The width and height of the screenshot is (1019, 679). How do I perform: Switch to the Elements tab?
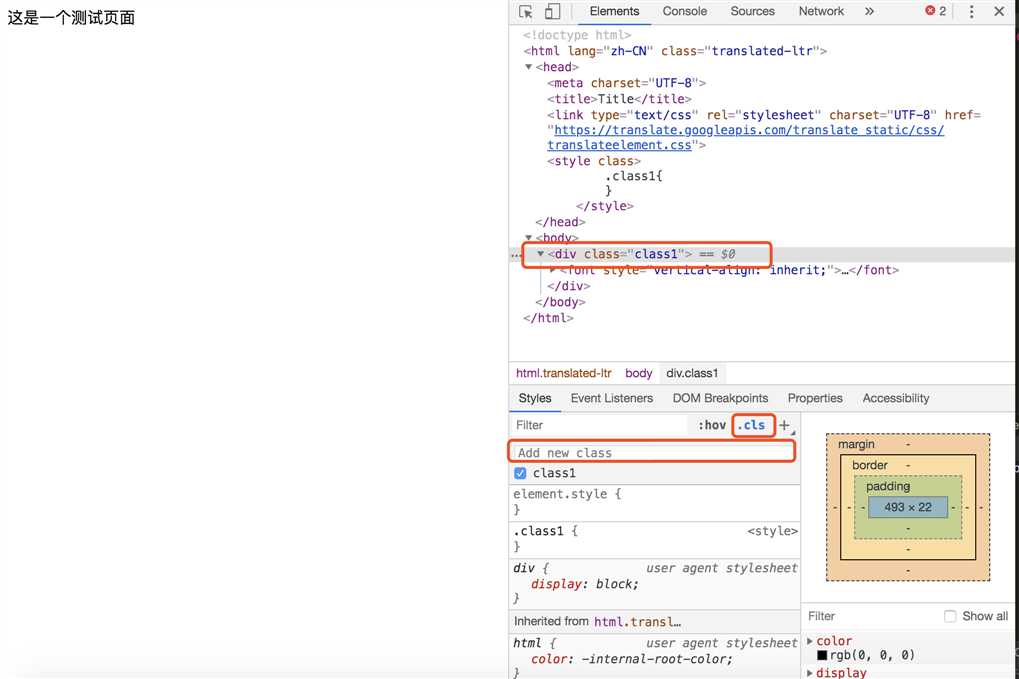pyautogui.click(x=614, y=11)
